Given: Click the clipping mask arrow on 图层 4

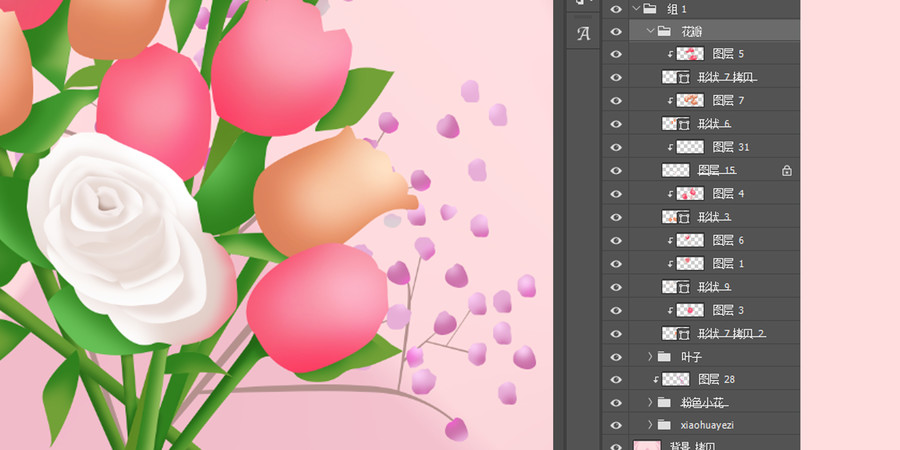Looking at the screenshot, I should click(x=670, y=194).
